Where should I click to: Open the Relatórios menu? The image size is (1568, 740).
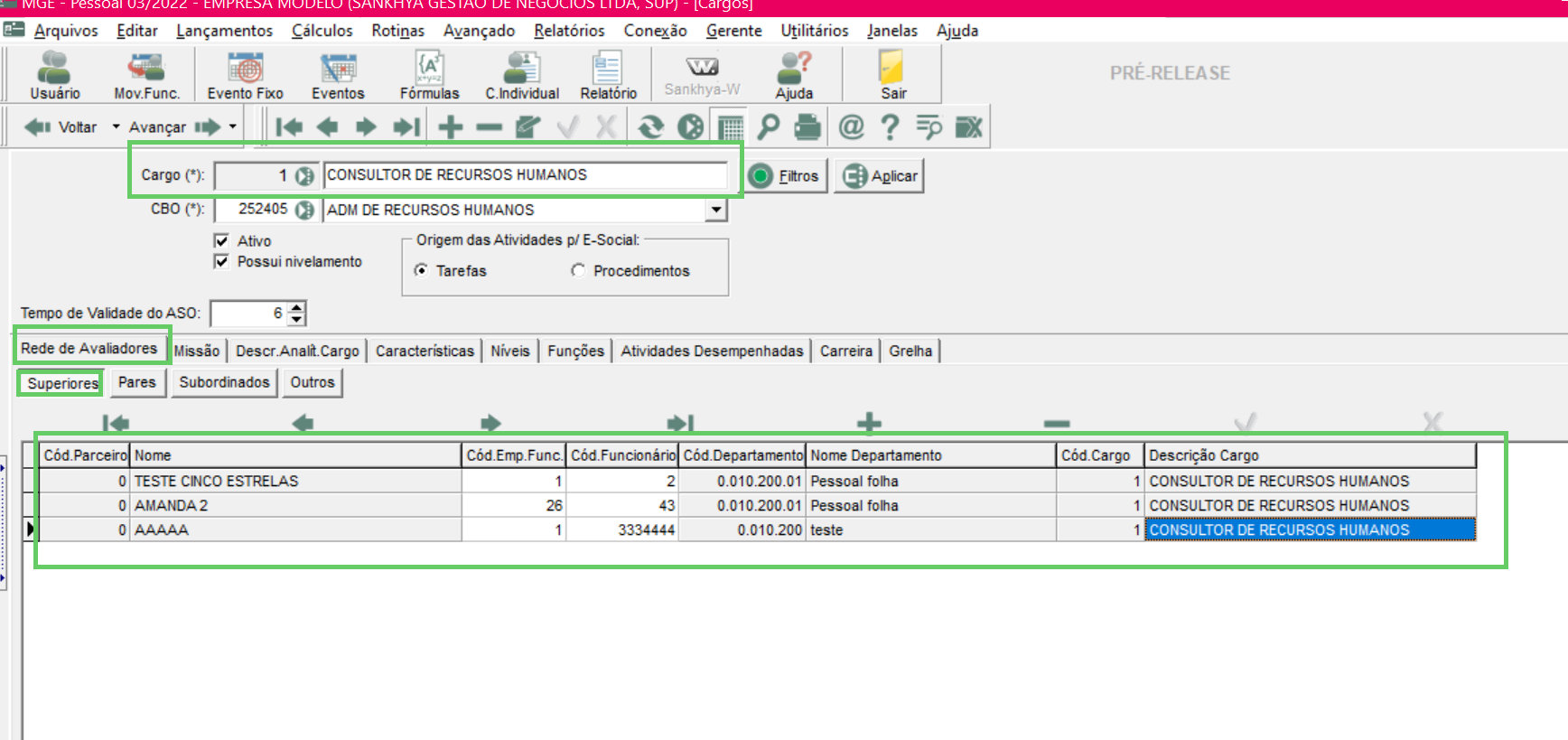(x=569, y=31)
